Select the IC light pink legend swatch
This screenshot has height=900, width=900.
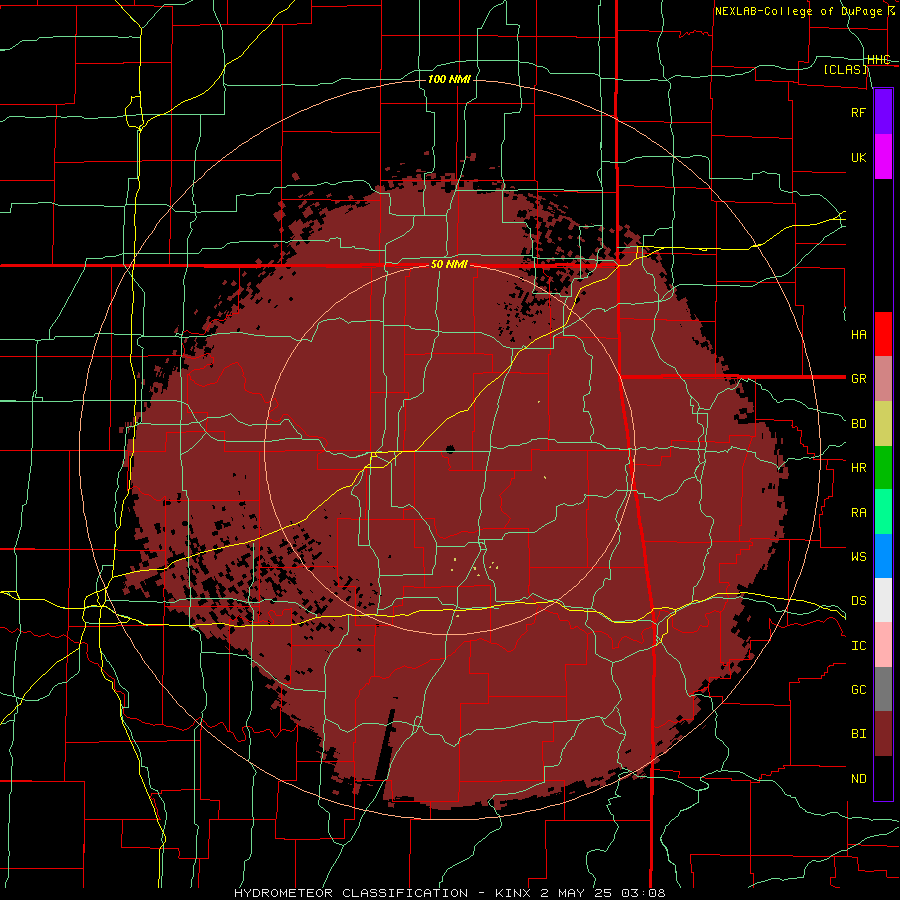pos(883,645)
